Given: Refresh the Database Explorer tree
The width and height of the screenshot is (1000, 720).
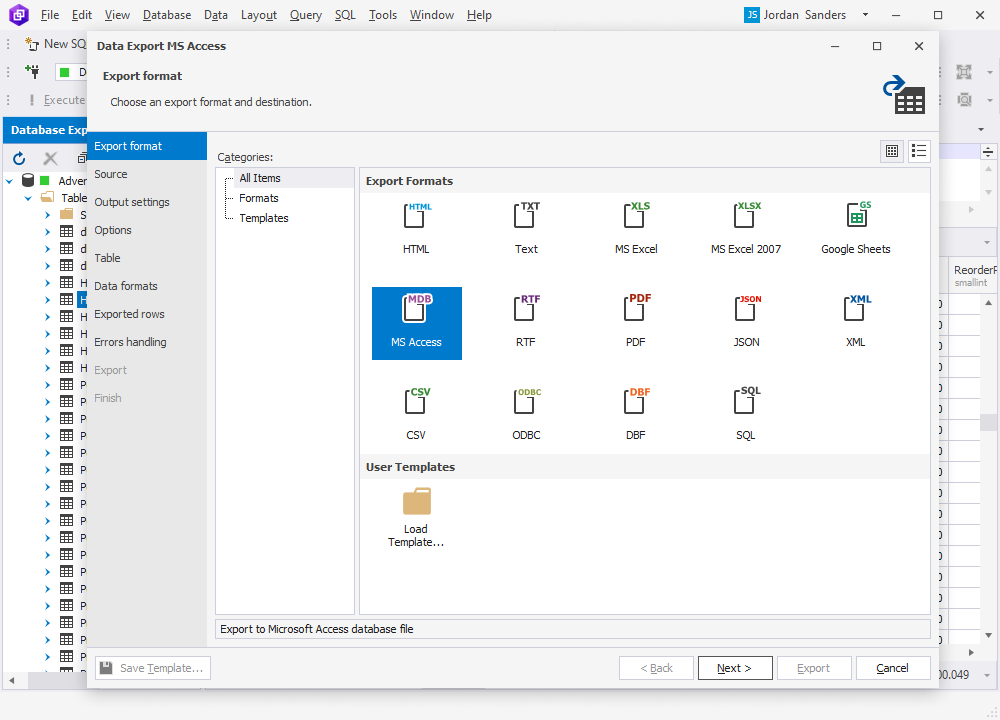Looking at the screenshot, I should tap(18, 158).
